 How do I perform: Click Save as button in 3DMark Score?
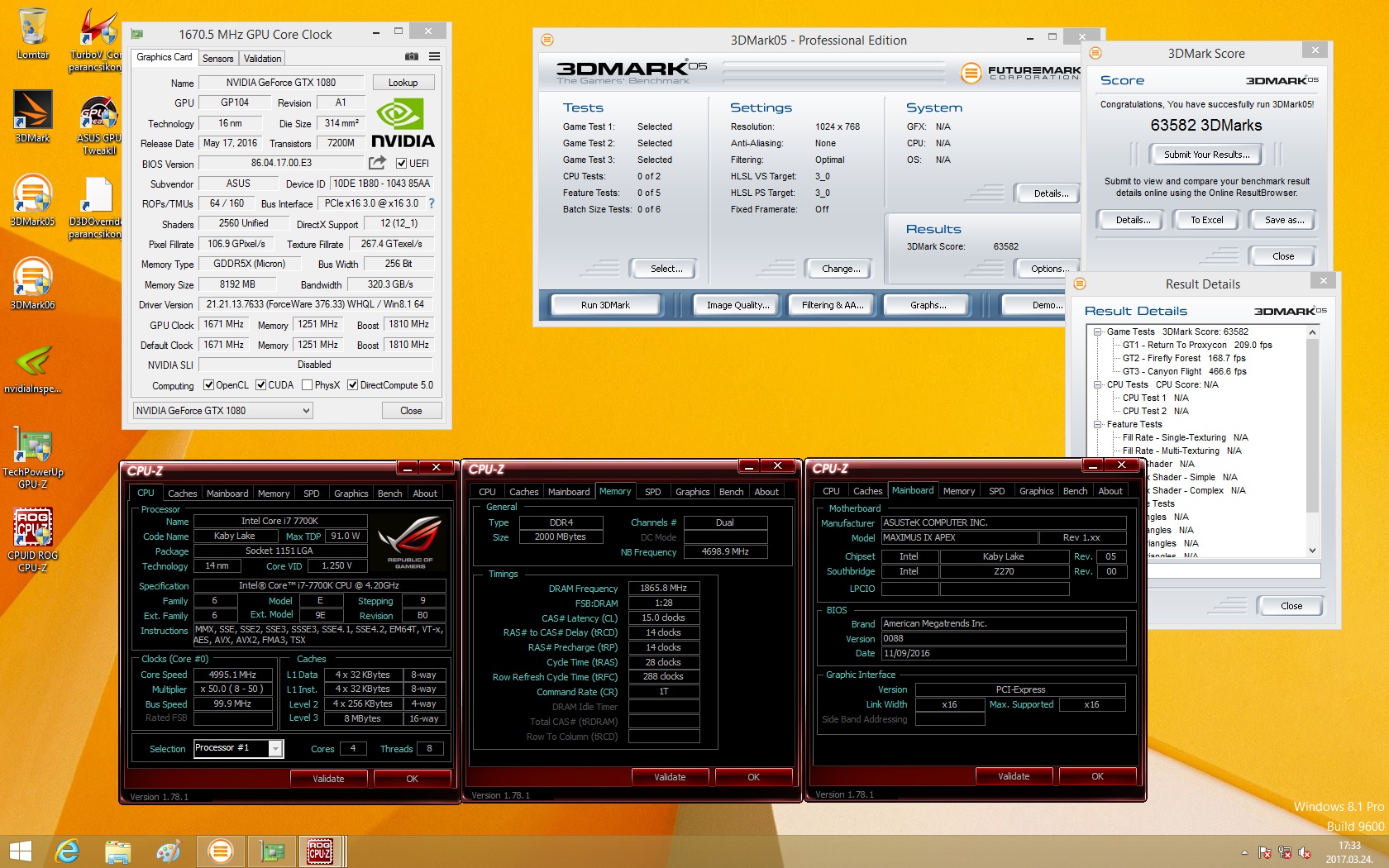1284,220
